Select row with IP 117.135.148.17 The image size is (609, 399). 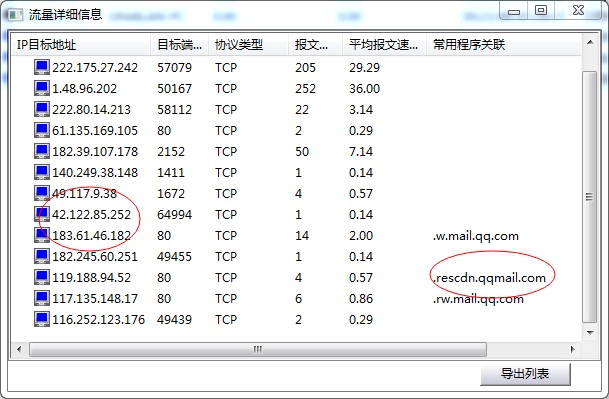(x=296, y=298)
